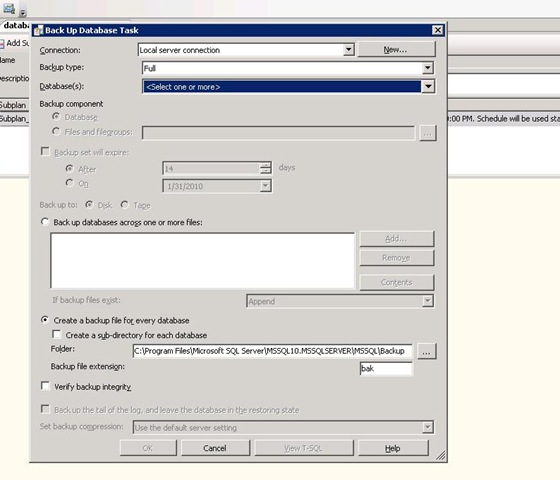
Task: Open the Backup type dropdown
Action: tap(428, 68)
